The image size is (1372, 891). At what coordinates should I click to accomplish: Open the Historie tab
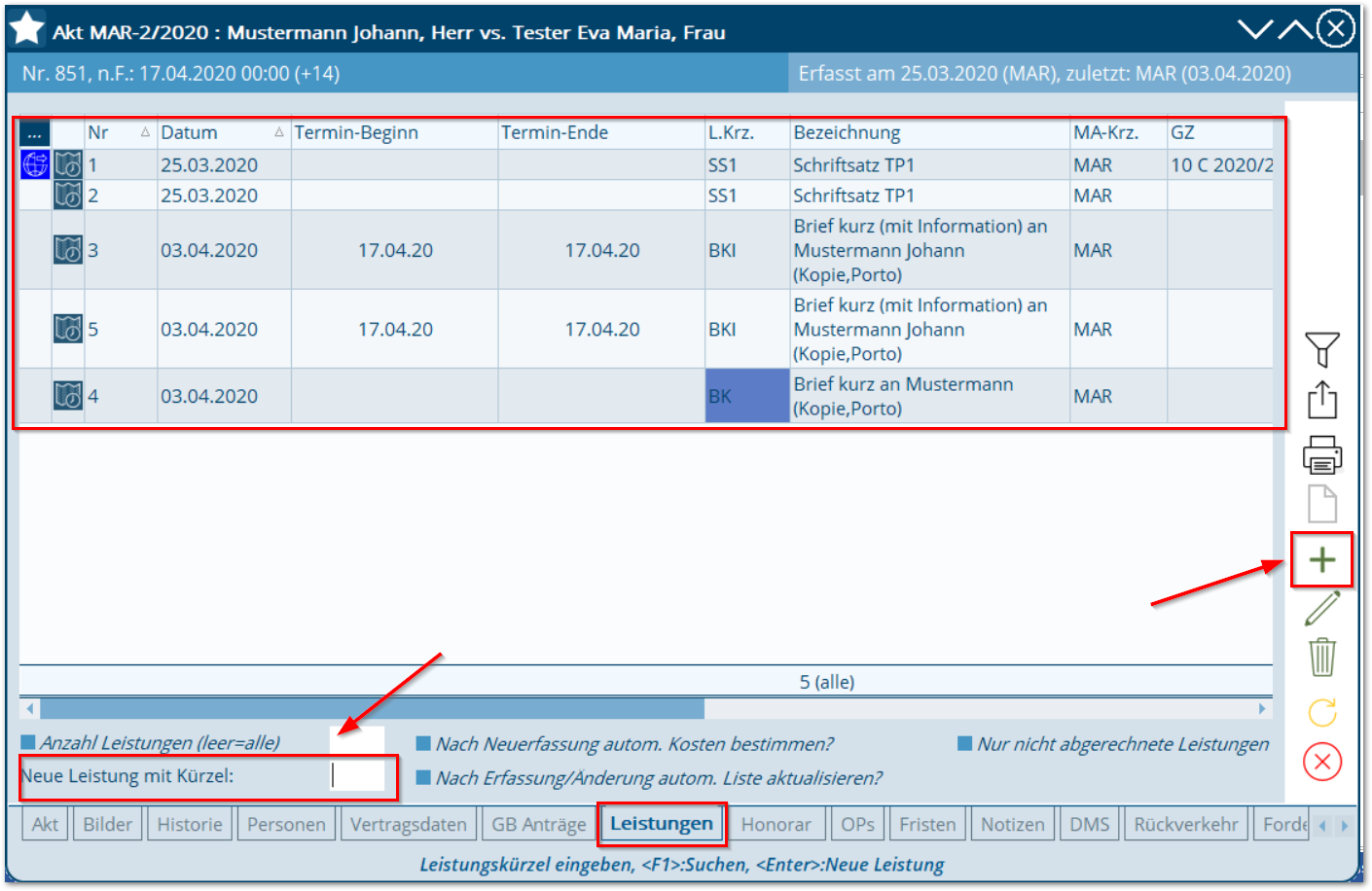[190, 824]
